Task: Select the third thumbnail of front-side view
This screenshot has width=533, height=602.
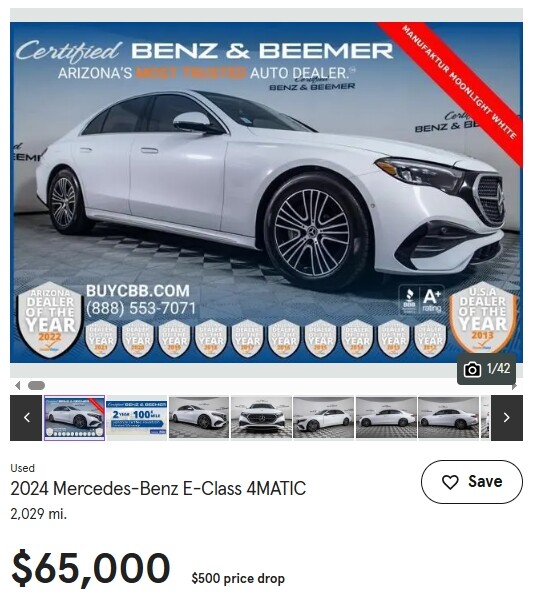Action: 199,418
